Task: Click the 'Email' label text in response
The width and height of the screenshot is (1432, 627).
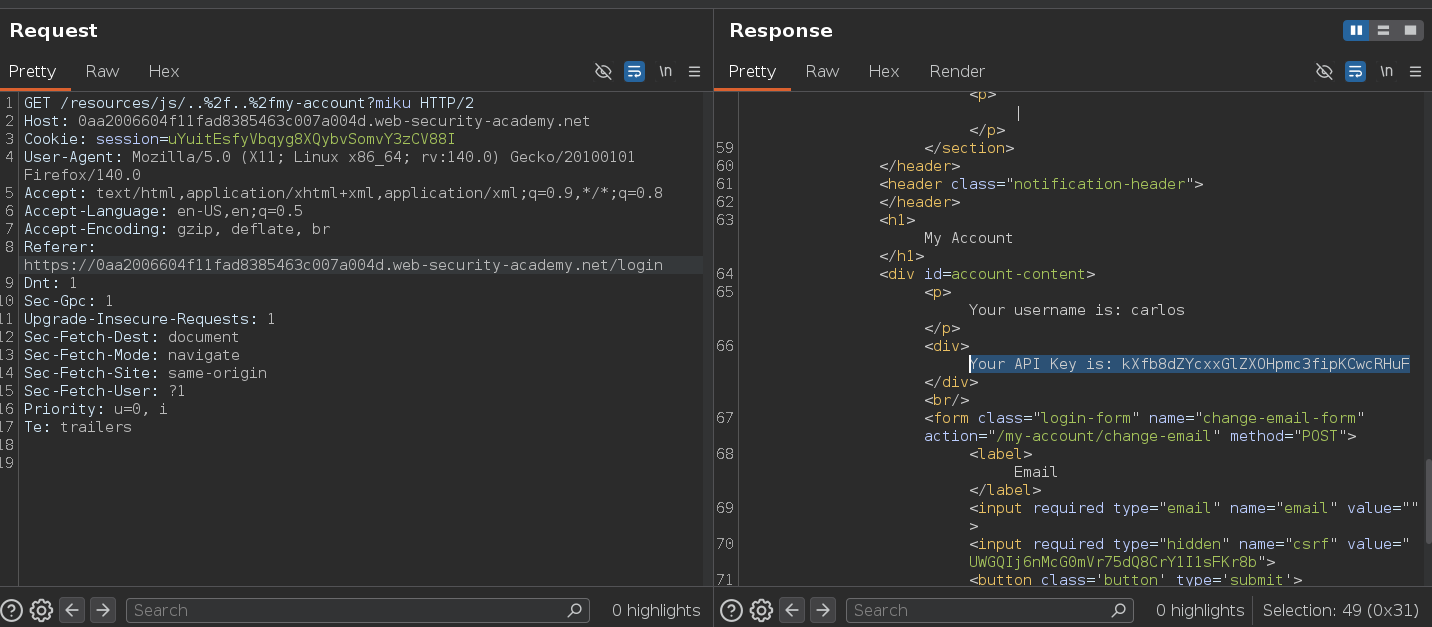Action: pos(1036,472)
